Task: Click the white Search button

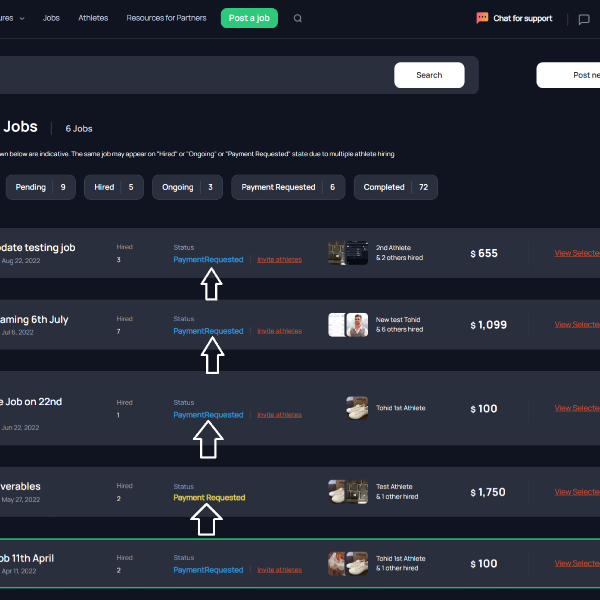Action: 429,75
